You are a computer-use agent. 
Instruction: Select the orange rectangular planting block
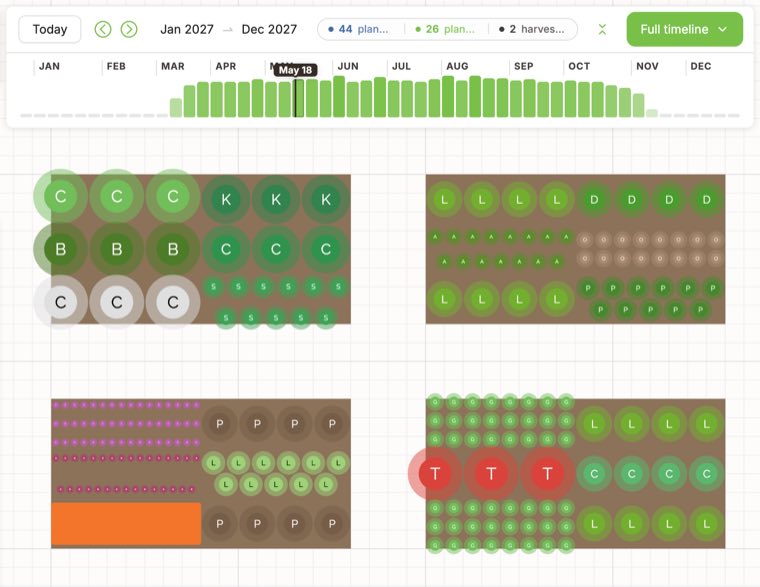pos(126,524)
